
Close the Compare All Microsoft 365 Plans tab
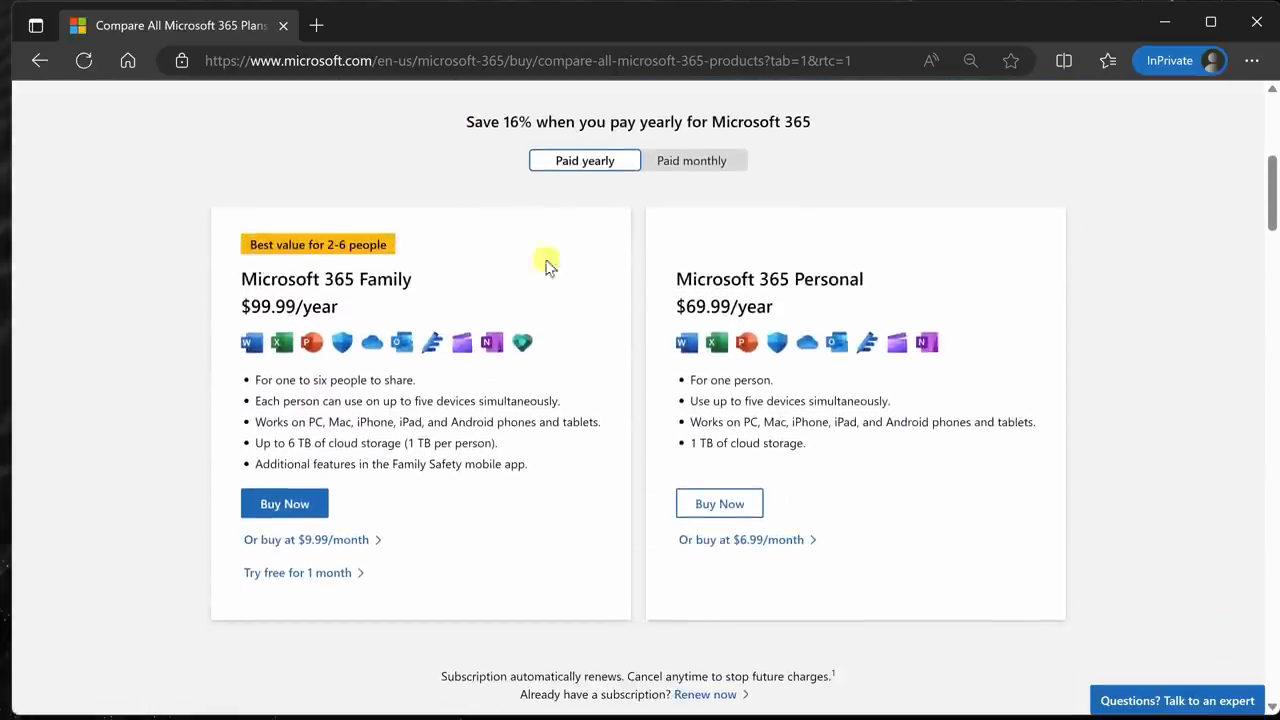[x=283, y=25]
